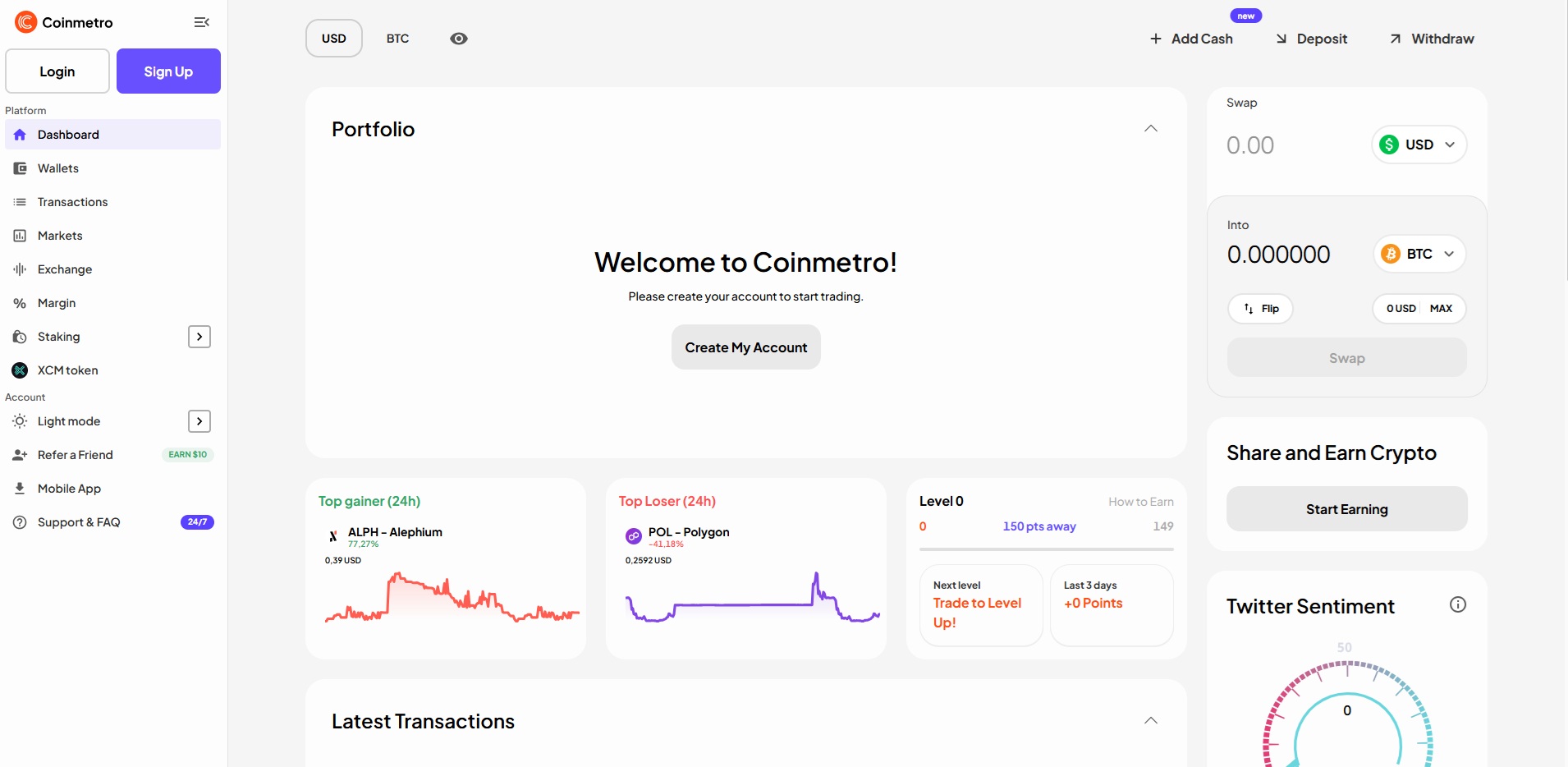Click Create My Account
Image resolution: width=1568 pixels, height=767 pixels.
(746, 347)
